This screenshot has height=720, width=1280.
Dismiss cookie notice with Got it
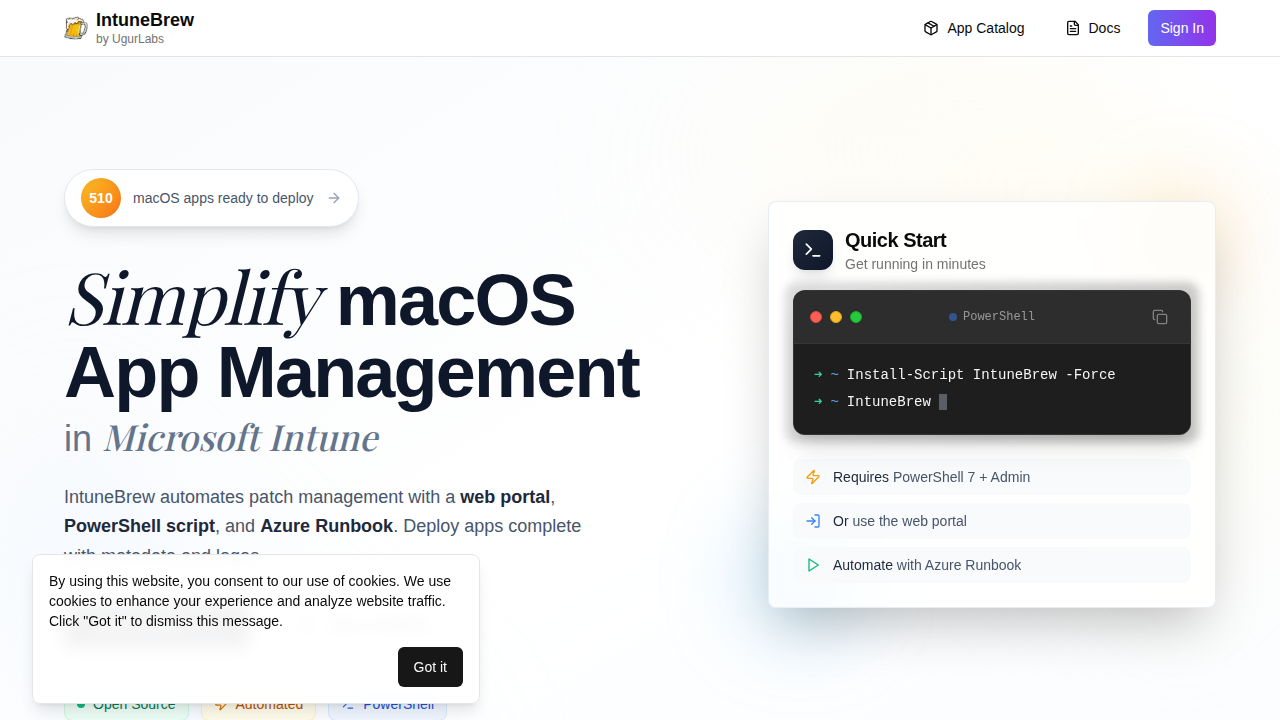pyautogui.click(x=430, y=667)
